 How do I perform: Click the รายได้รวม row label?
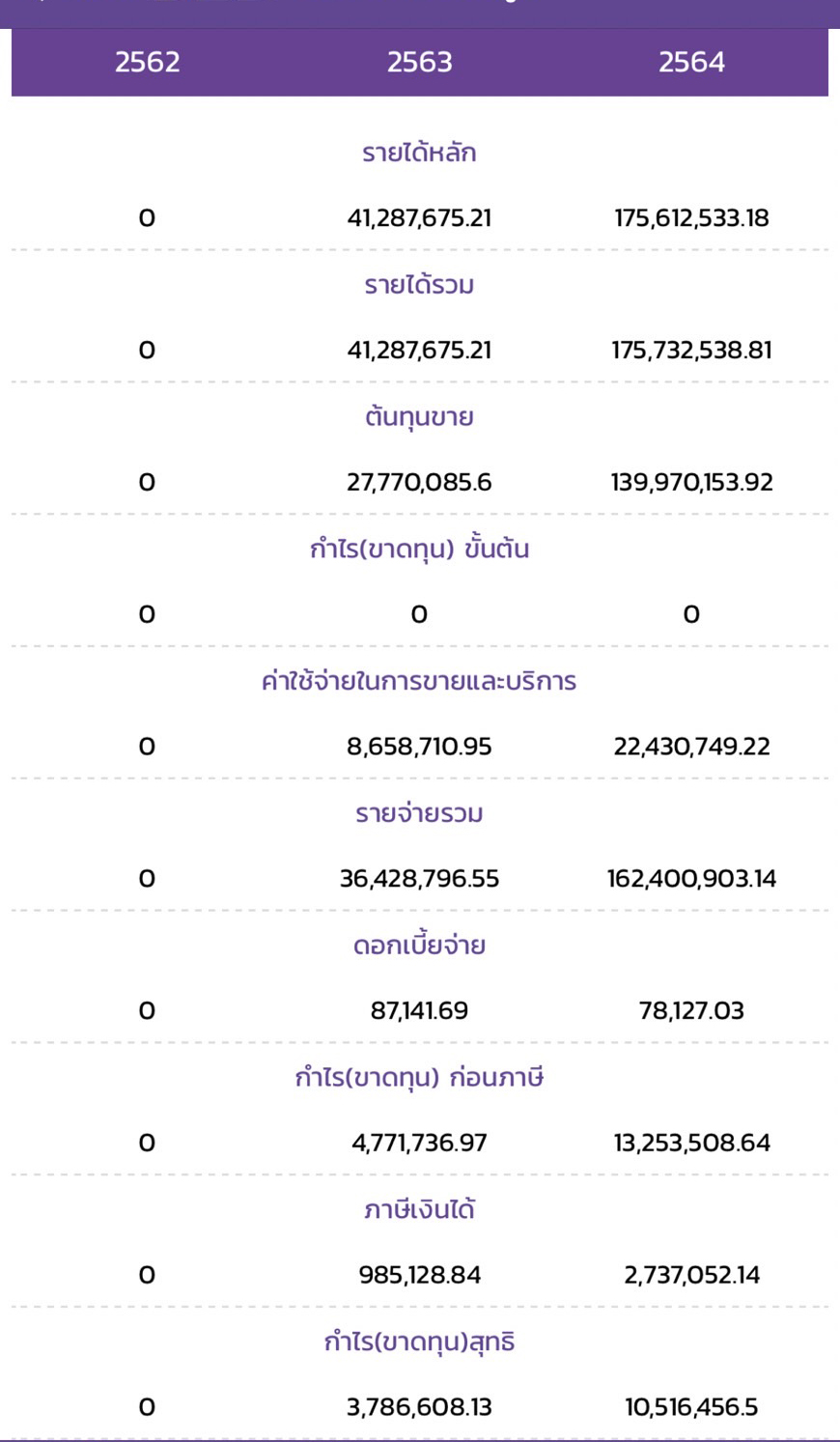coord(419,285)
